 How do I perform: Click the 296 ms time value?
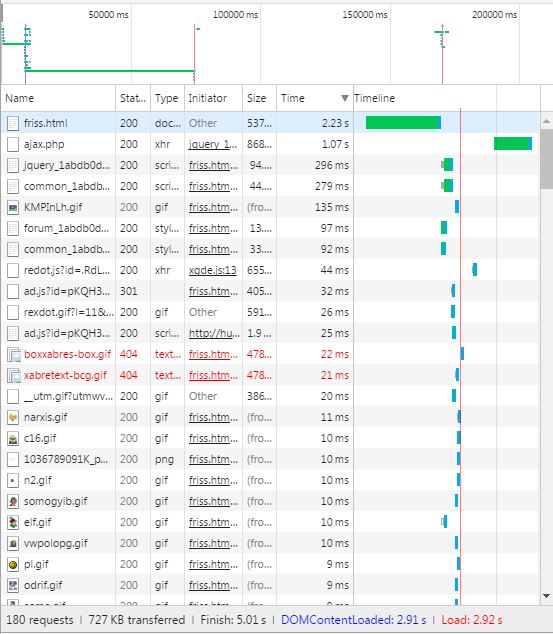tap(331, 165)
